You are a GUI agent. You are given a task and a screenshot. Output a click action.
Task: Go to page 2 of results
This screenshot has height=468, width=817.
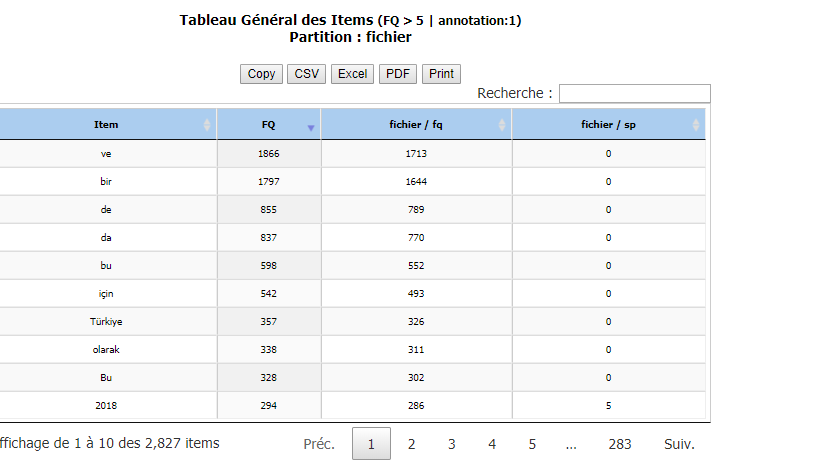tap(411, 444)
